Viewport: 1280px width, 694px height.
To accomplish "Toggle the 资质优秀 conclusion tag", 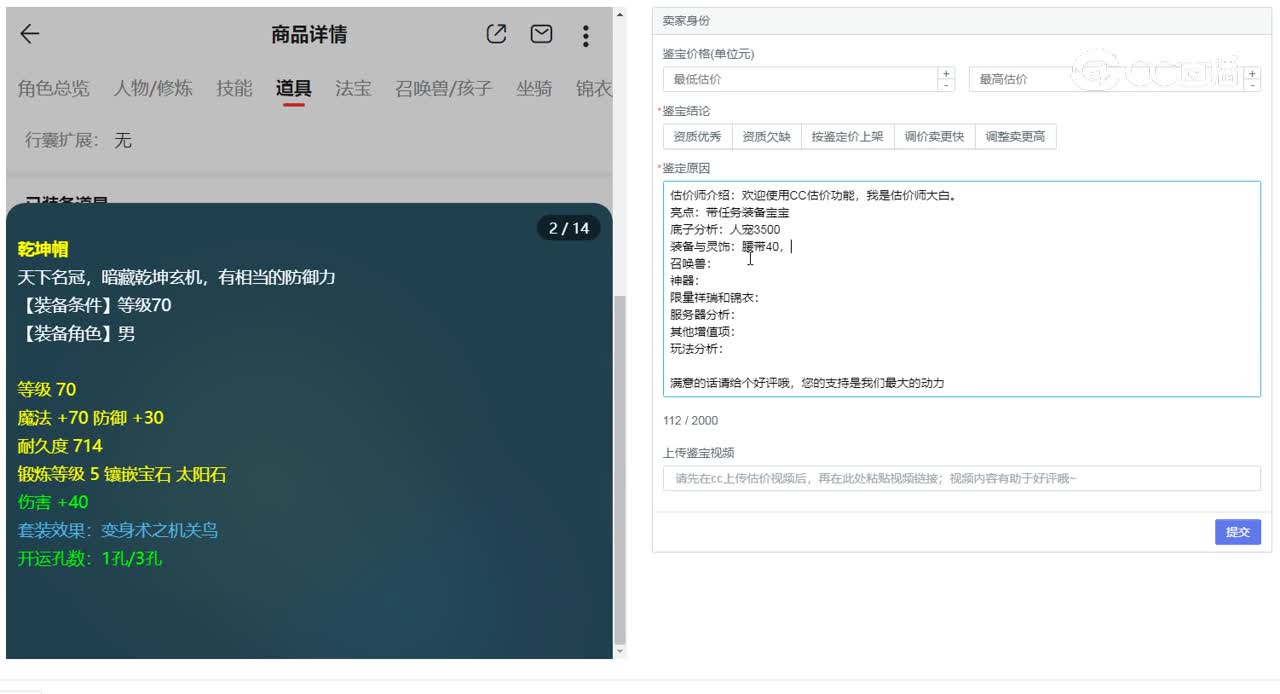I will coord(696,136).
